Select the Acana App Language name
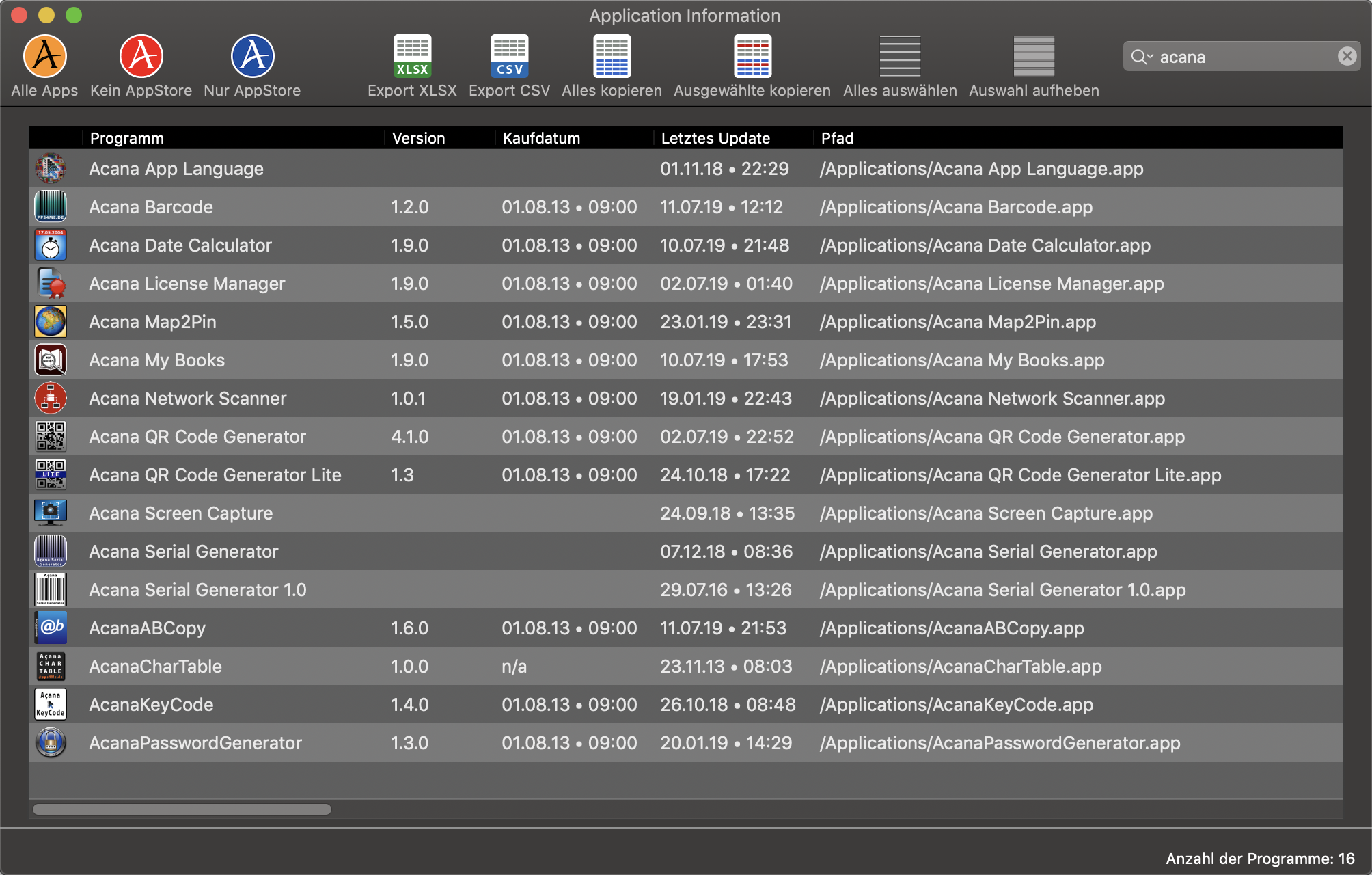 point(176,169)
